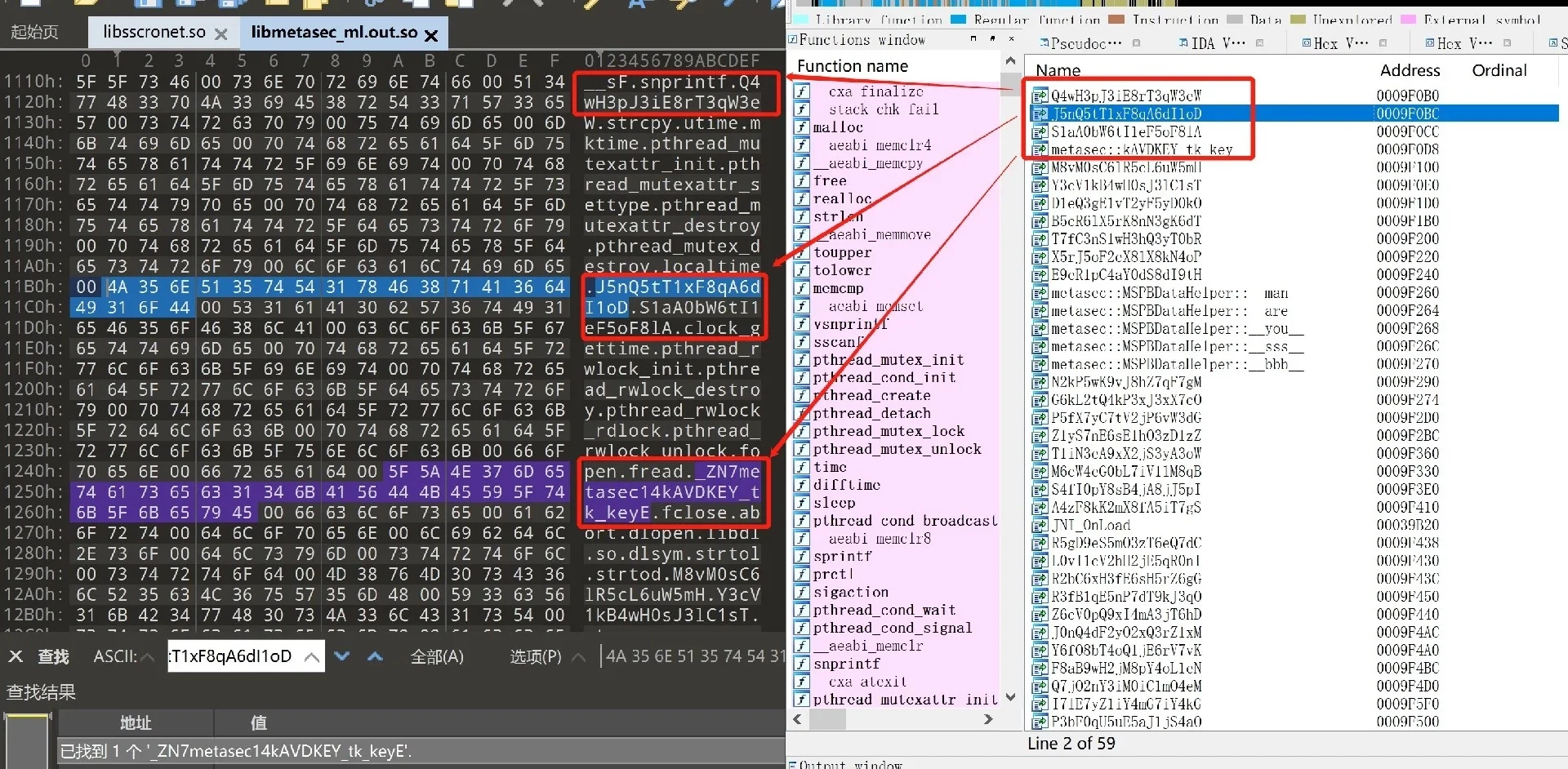The image size is (1568, 769).
Task: Click the Regular function legend color swatch
Action: click(959, 20)
